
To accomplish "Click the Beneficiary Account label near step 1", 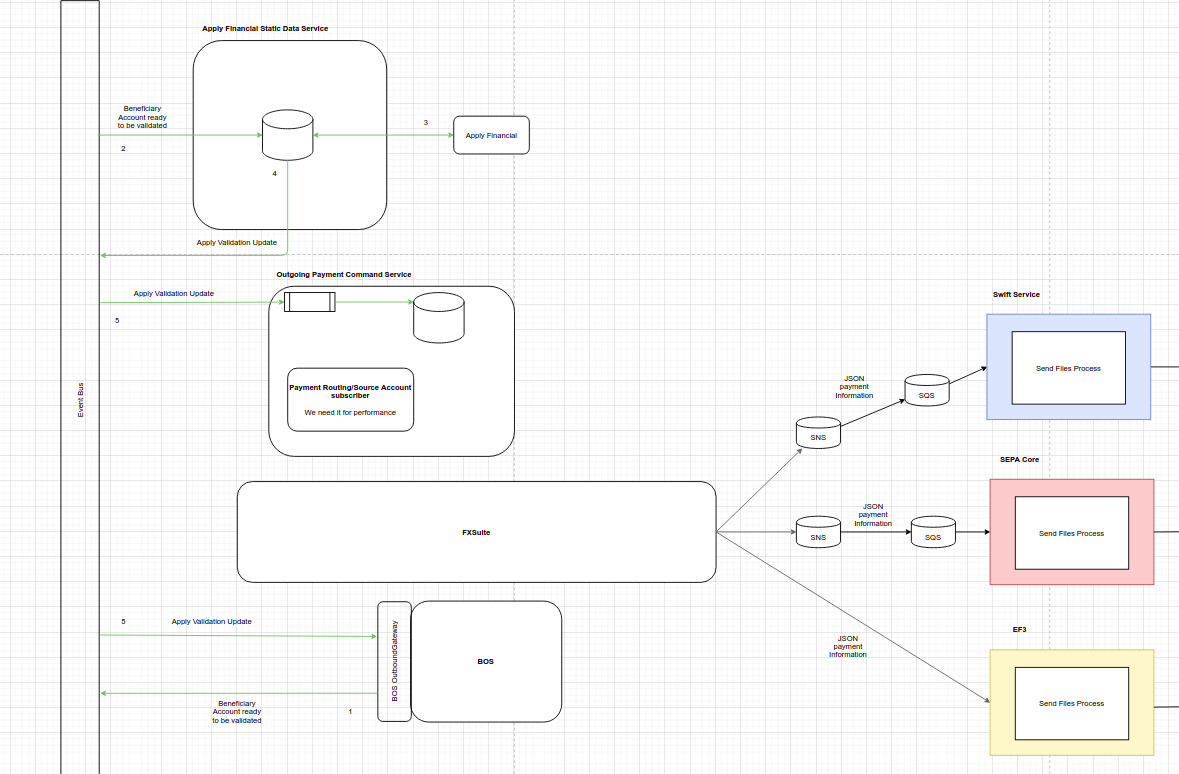I will (x=237, y=712).
